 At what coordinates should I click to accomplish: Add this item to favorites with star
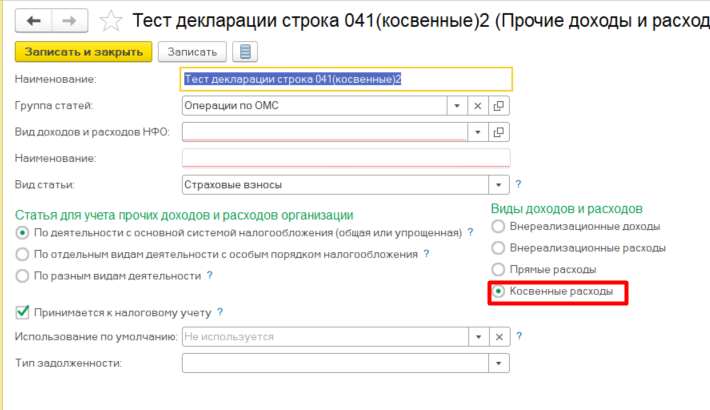[113, 20]
